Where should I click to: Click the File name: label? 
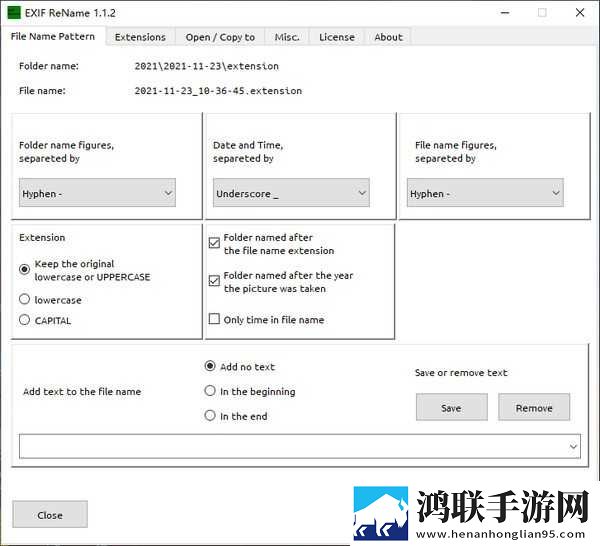click(x=42, y=91)
